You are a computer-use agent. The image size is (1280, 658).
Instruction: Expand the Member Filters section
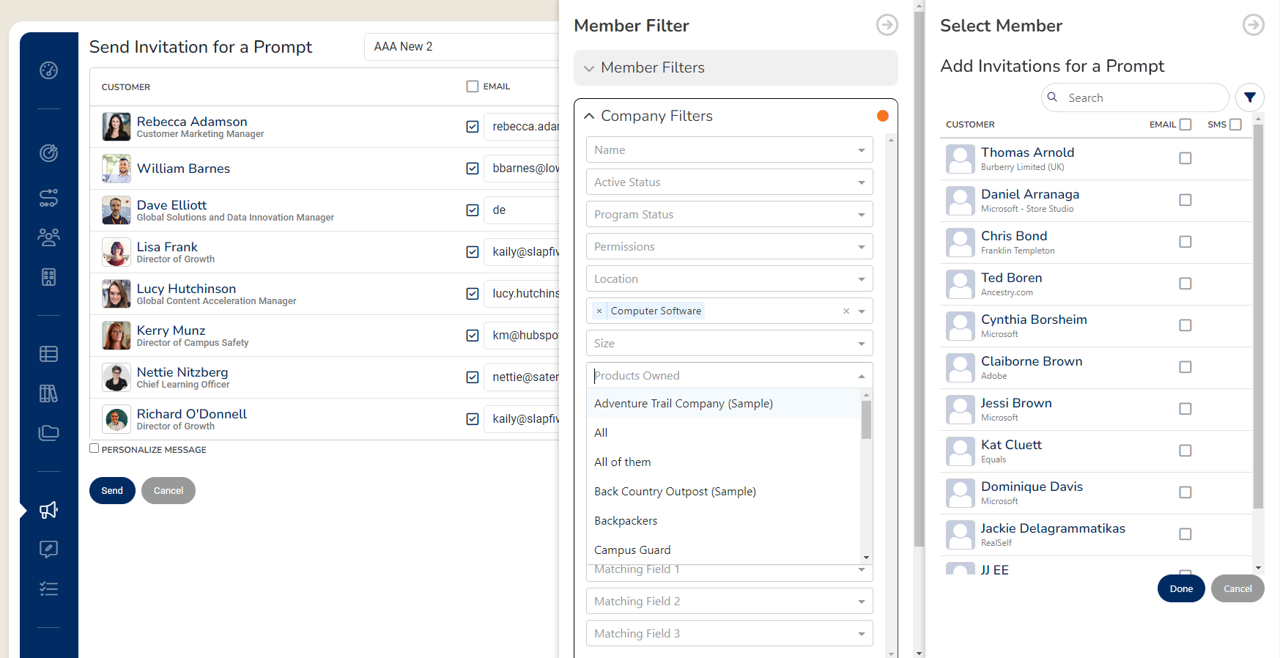click(735, 68)
